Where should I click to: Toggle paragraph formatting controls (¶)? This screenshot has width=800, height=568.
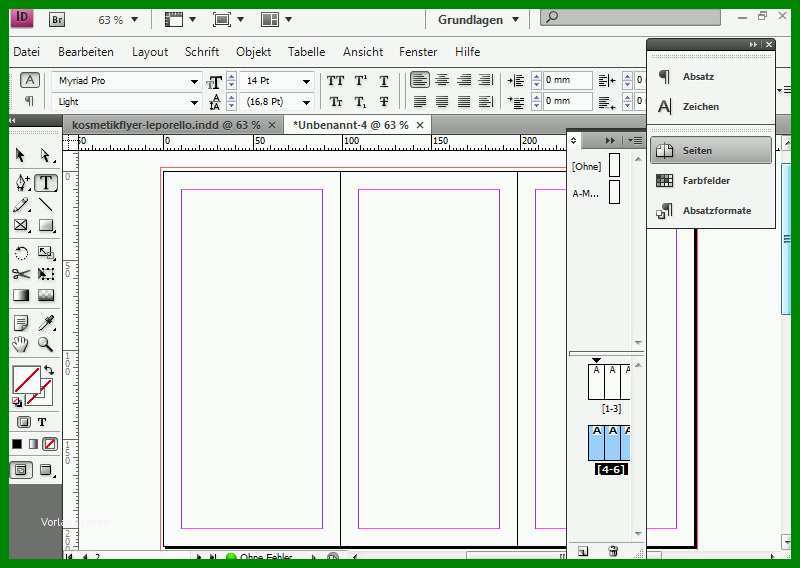pos(29,101)
